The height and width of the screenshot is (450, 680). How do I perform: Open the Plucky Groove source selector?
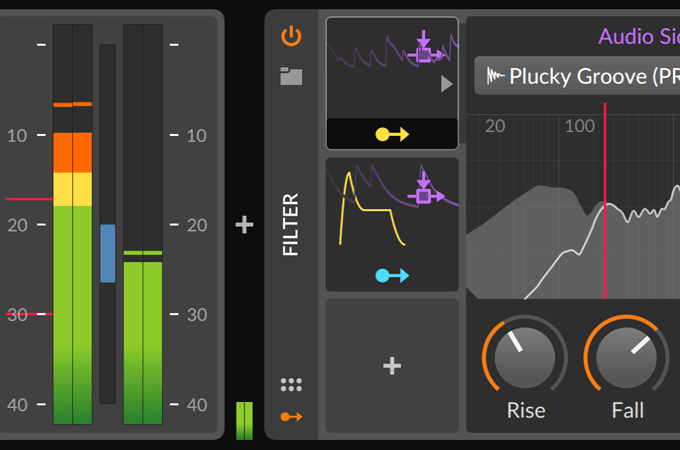[577, 76]
